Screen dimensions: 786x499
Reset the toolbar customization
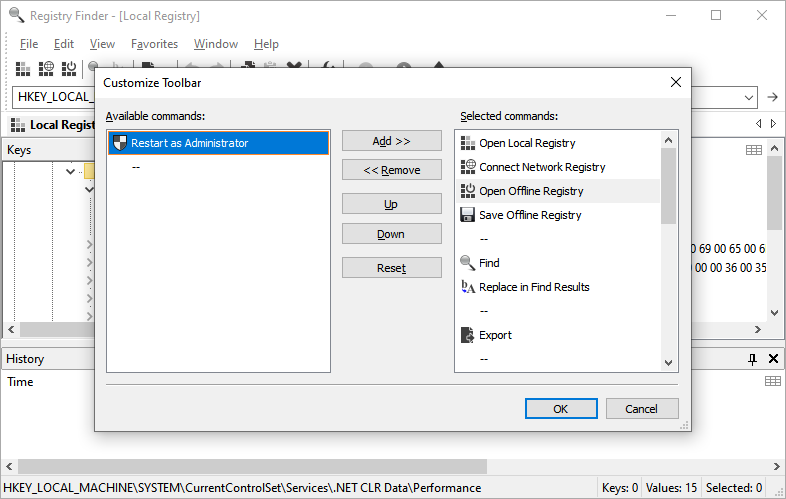391,268
